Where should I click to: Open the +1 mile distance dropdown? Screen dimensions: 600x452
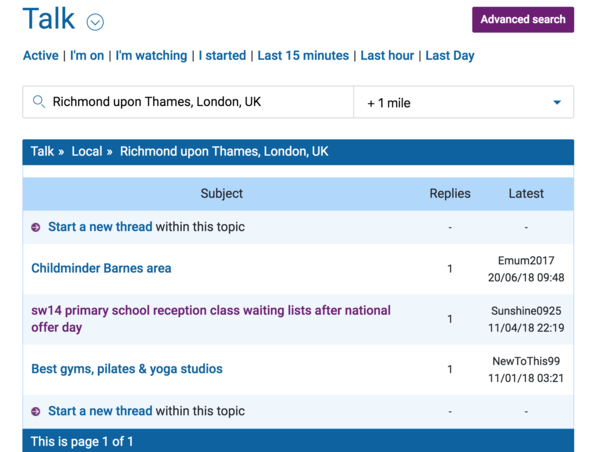pos(463,102)
